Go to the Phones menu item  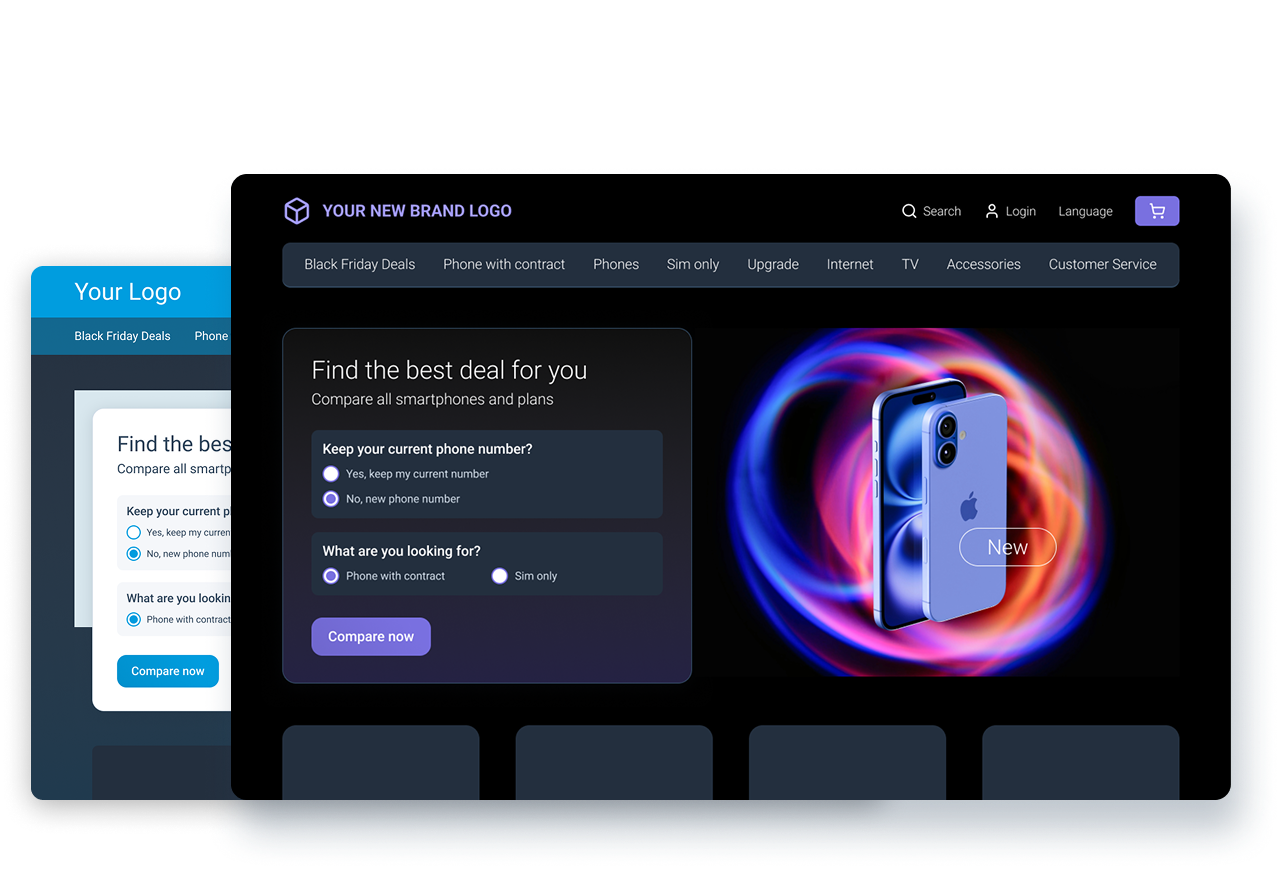pyautogui.click(x=616, y=265)
